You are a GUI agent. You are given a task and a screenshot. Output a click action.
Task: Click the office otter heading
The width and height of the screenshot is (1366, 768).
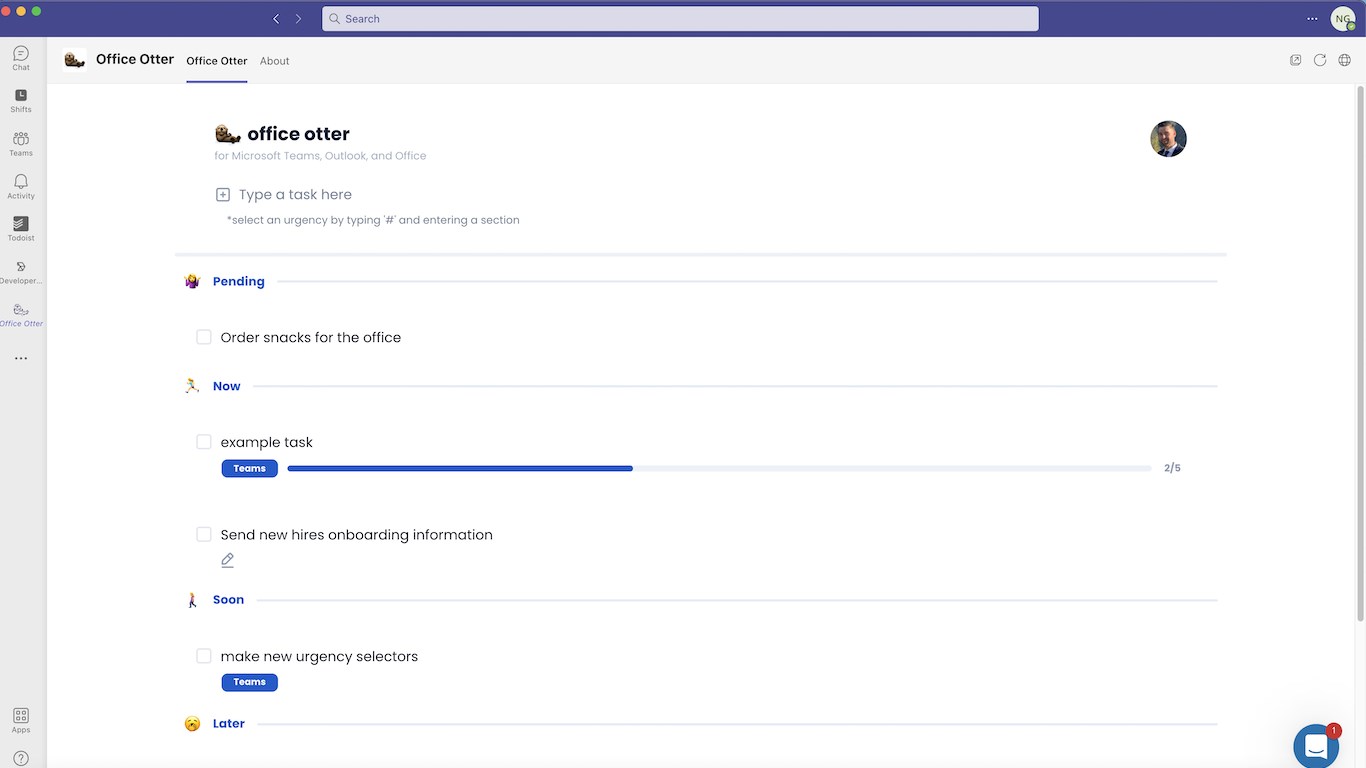tap(299, 134)
